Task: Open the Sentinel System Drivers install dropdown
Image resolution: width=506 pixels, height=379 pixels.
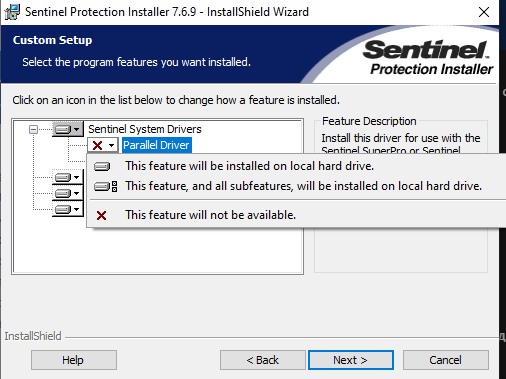Action: [x=68, y=129]
